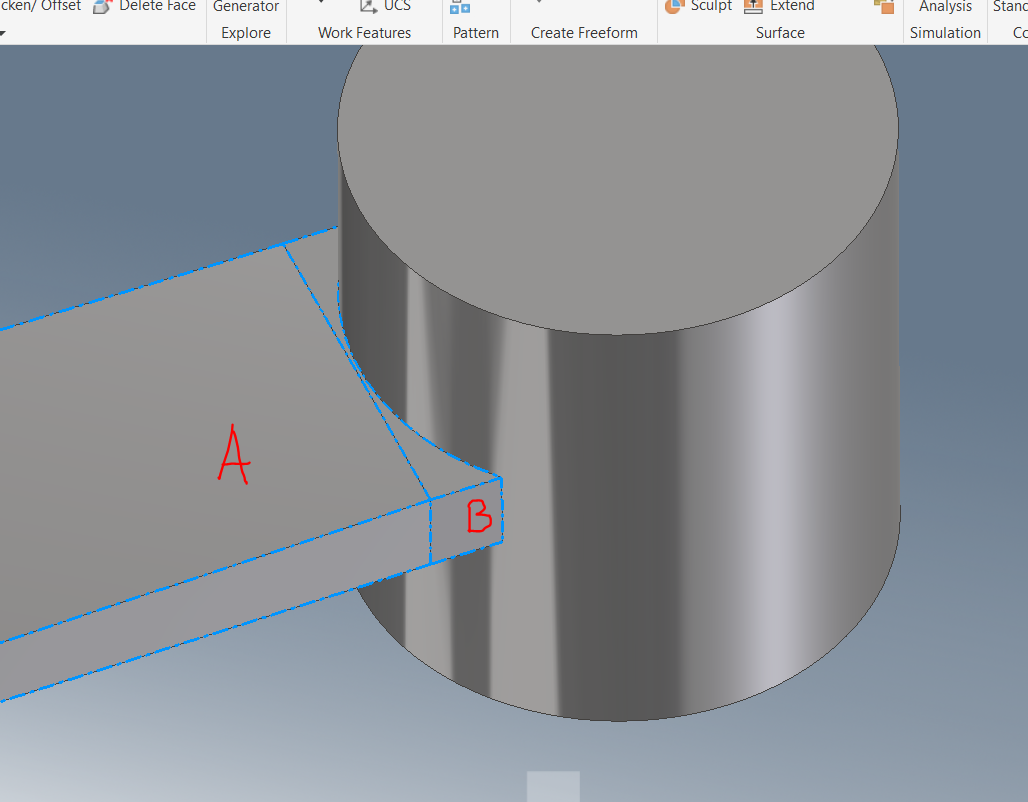Viewport: 1028px width, 802px height.
Task: Launch the Generator command
Action: [245, 7]
